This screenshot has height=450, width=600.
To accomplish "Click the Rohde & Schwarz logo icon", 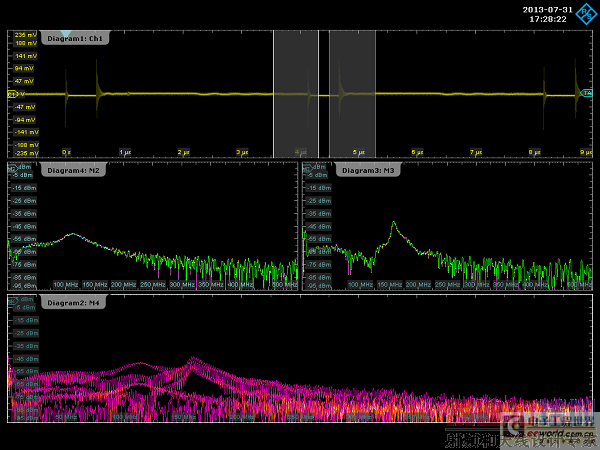I will 585,13.
